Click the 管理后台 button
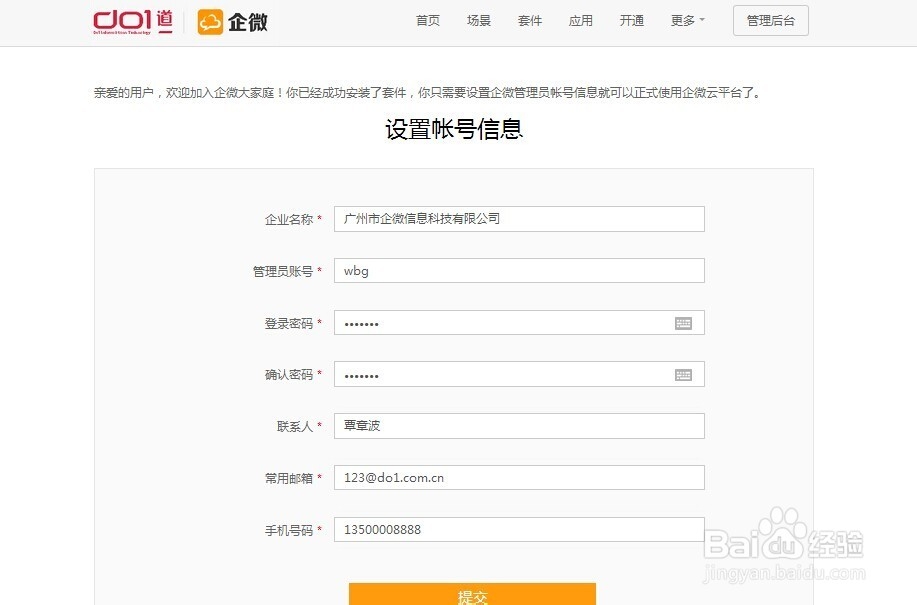Viewport: 917px width, 605px height. [770, 20]
